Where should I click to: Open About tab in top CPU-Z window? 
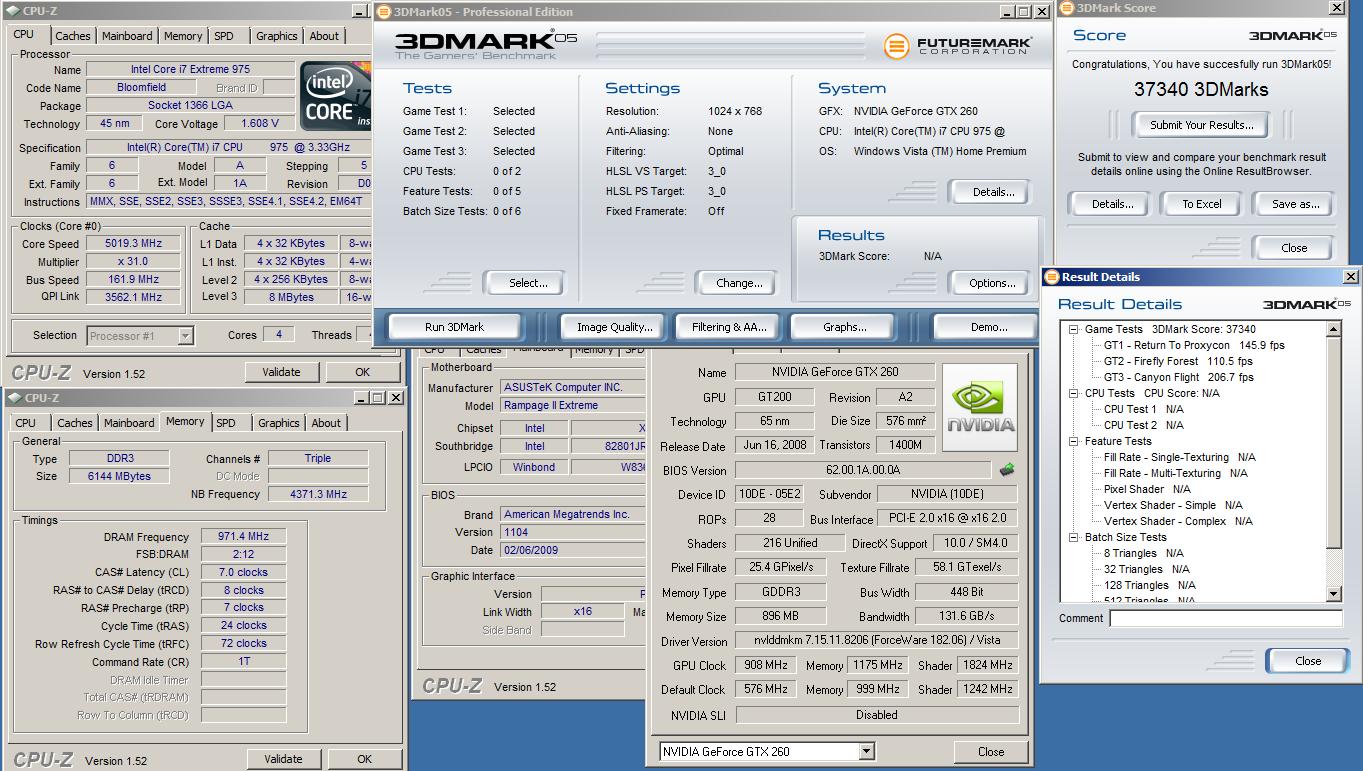point(324,36)
